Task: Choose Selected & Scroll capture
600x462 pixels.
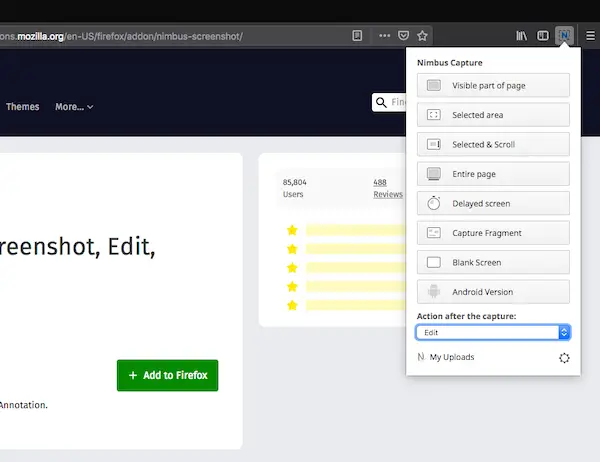Action: tap(493, 144)
